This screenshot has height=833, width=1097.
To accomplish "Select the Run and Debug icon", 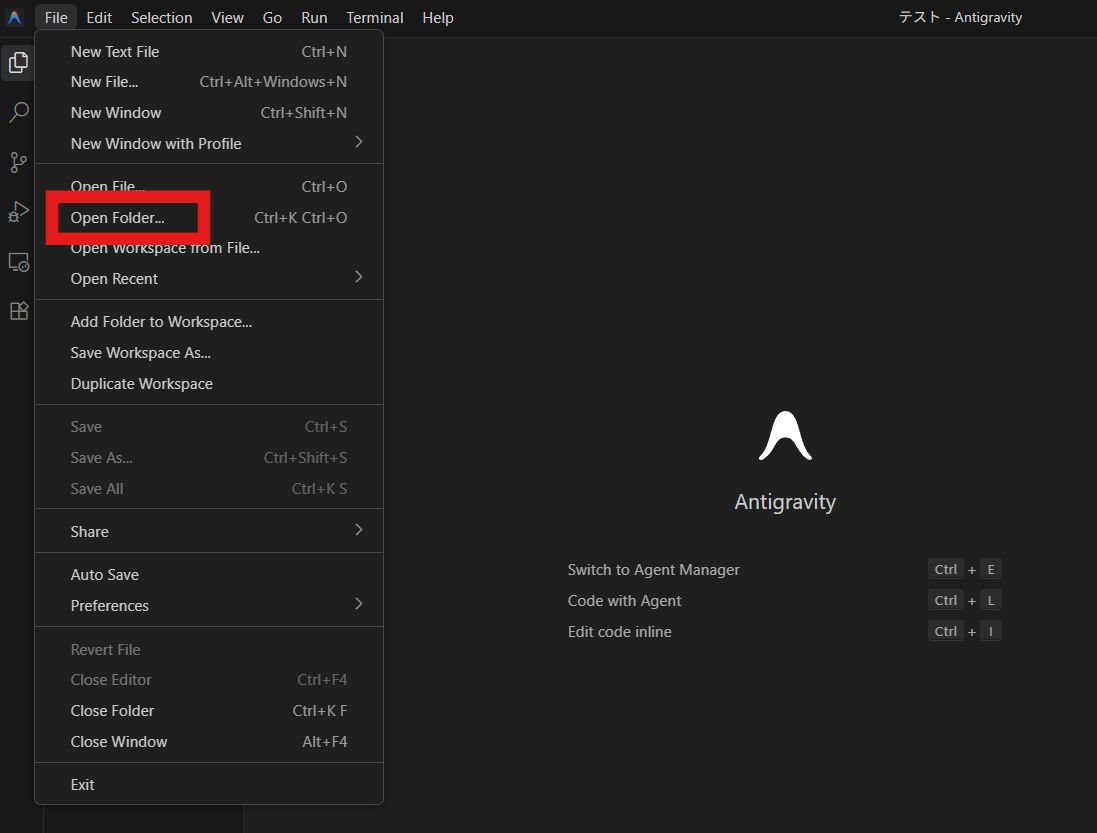I will (18, 212).
